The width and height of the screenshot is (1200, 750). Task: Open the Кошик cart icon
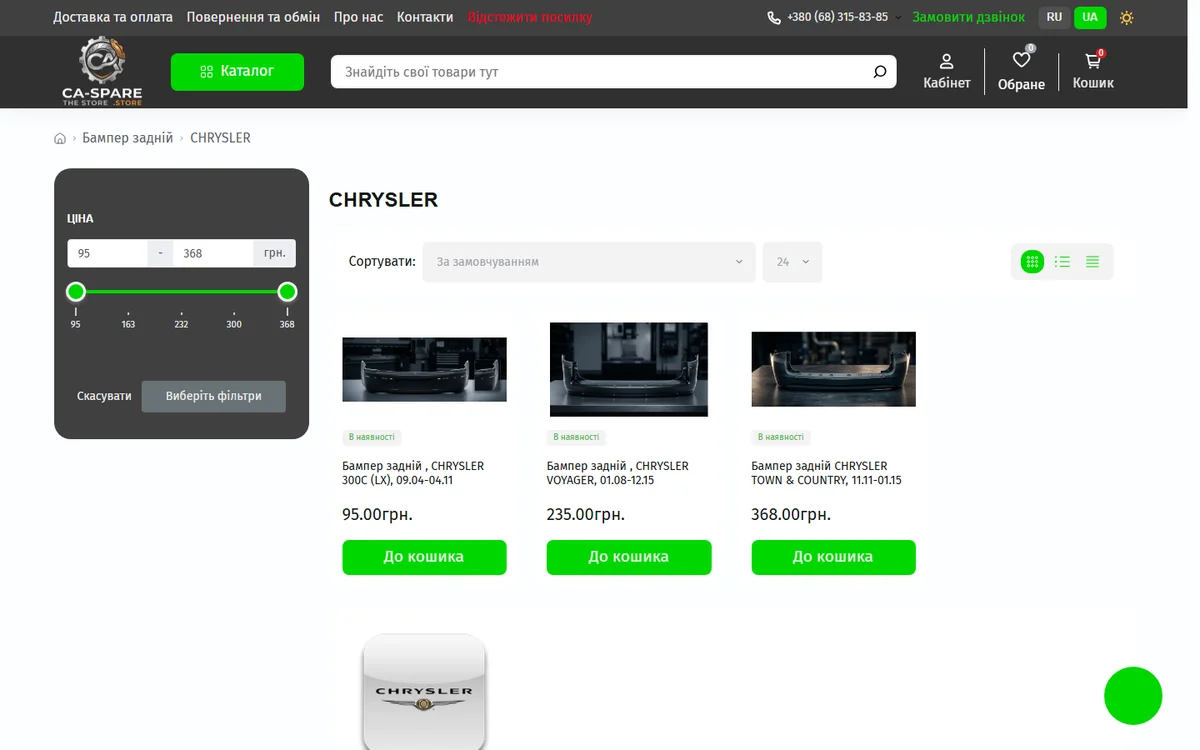(1093, 60)
